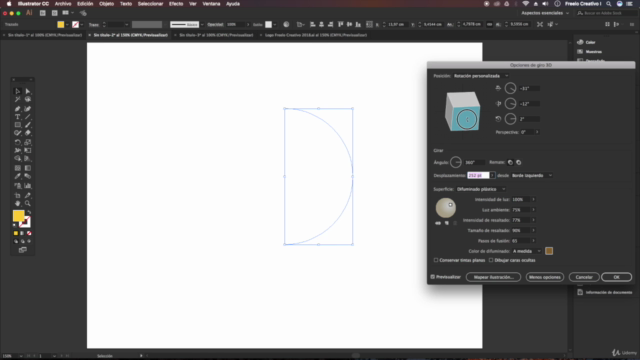The image size is (640, 360).
Task: Expand the Luz ambiente value arrow
Action: 533,210
